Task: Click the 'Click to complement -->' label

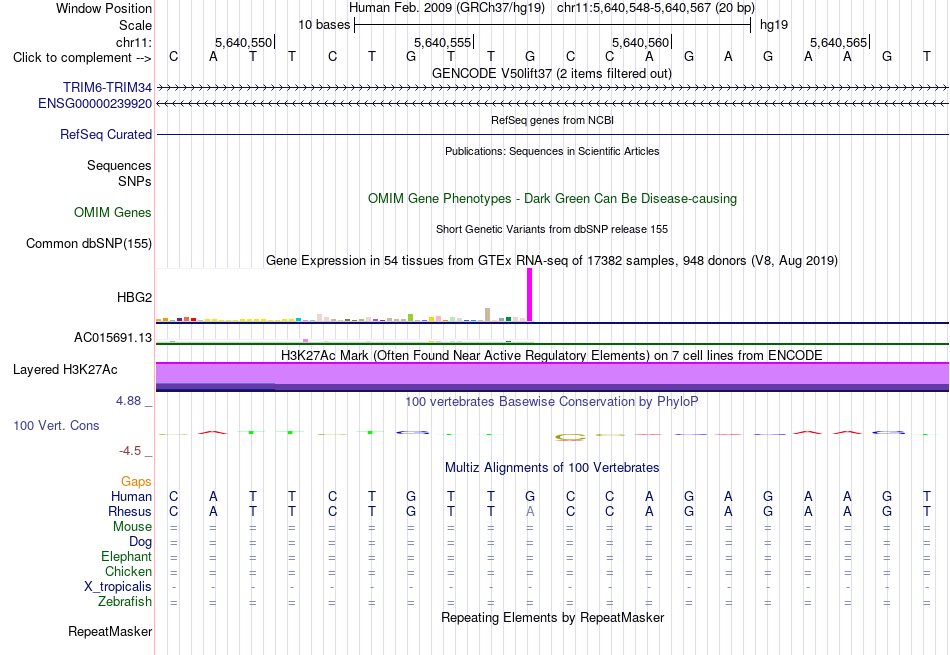Action: click(x=82, y=58)
